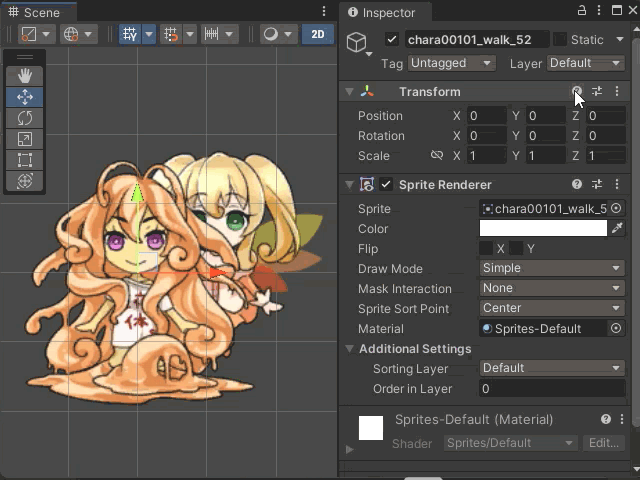Enable Flip X checkbox

click(x=486, y=248)
